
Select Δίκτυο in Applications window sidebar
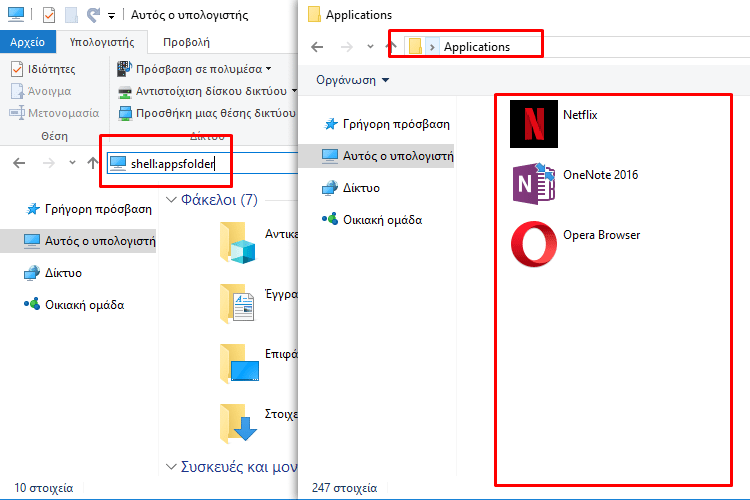point(351,188)
